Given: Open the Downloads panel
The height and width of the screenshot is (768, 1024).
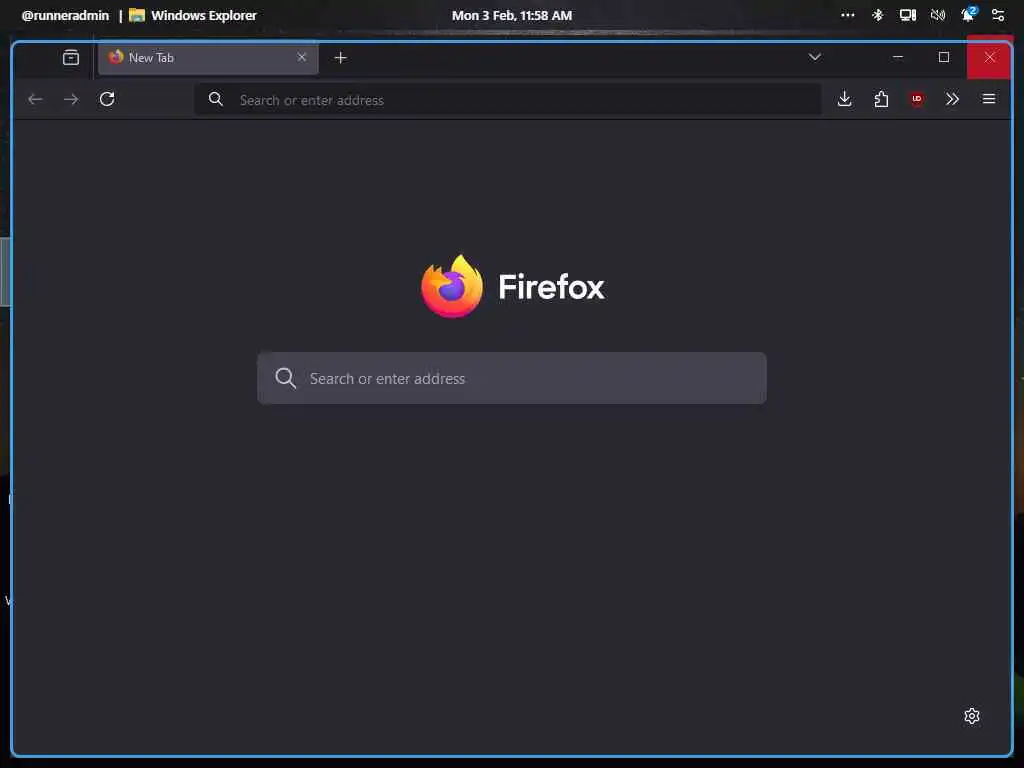Looking at the screenshot, I should click(844, 99).
